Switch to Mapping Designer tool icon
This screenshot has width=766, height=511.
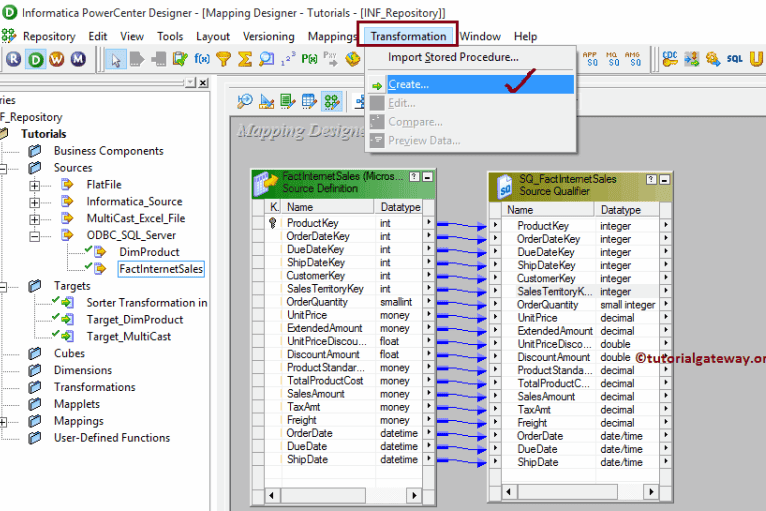332,101
